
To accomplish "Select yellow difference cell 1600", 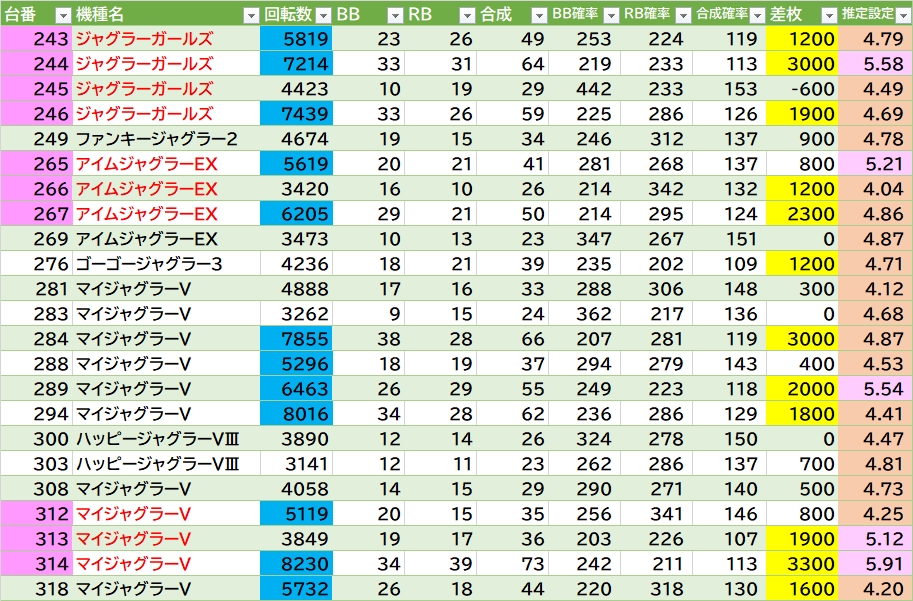I will coord(802,588).
